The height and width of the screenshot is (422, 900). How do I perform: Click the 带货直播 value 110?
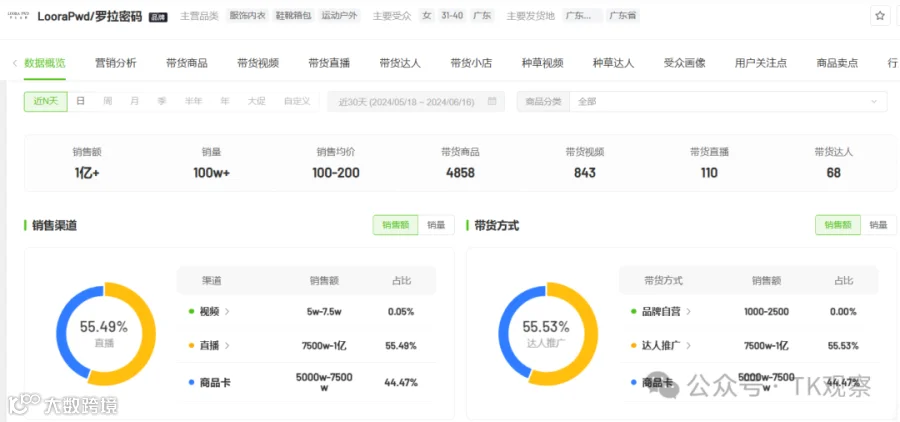point(709,172)
